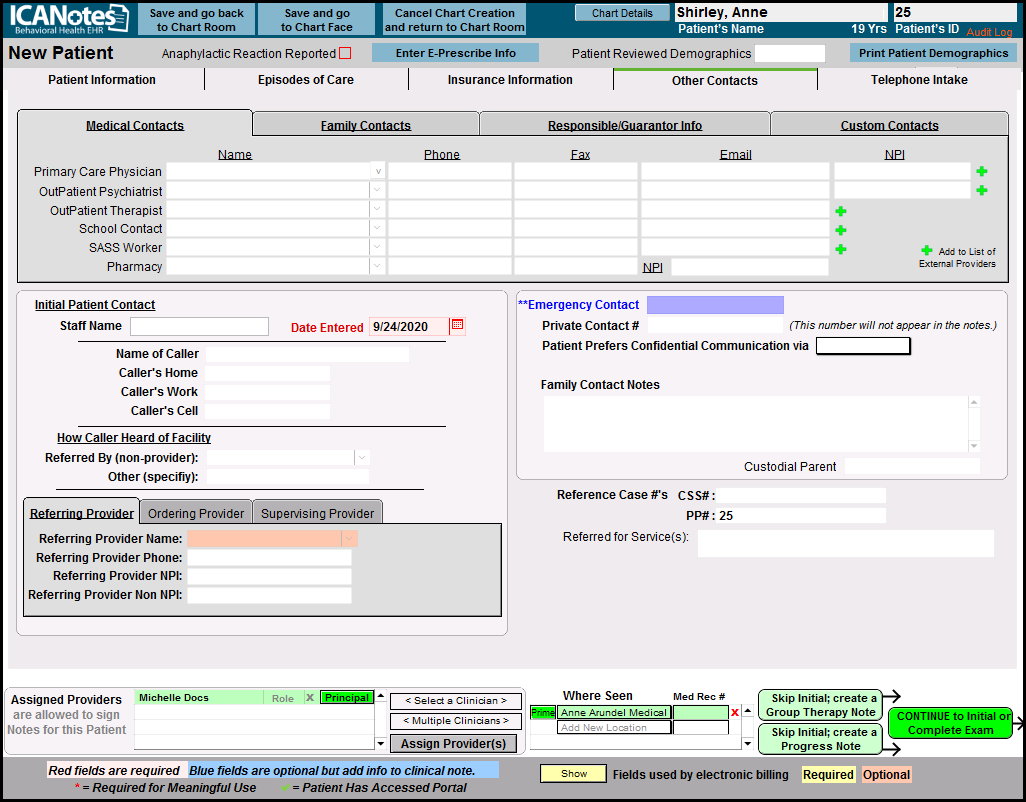Open the Family Contacts sub-tab
Screen dimensions: 1026x802
point(365,125)
